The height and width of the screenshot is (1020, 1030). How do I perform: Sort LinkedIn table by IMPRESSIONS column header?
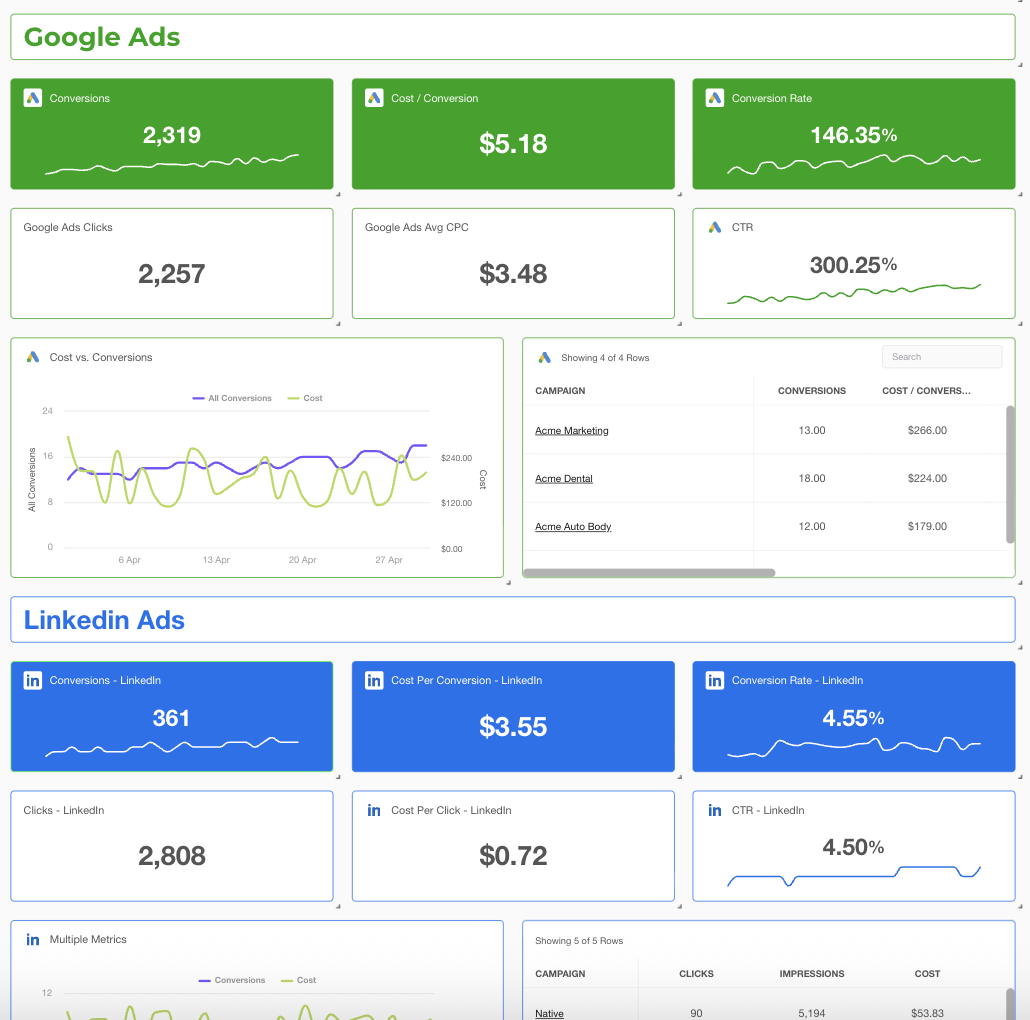(811, 974)
